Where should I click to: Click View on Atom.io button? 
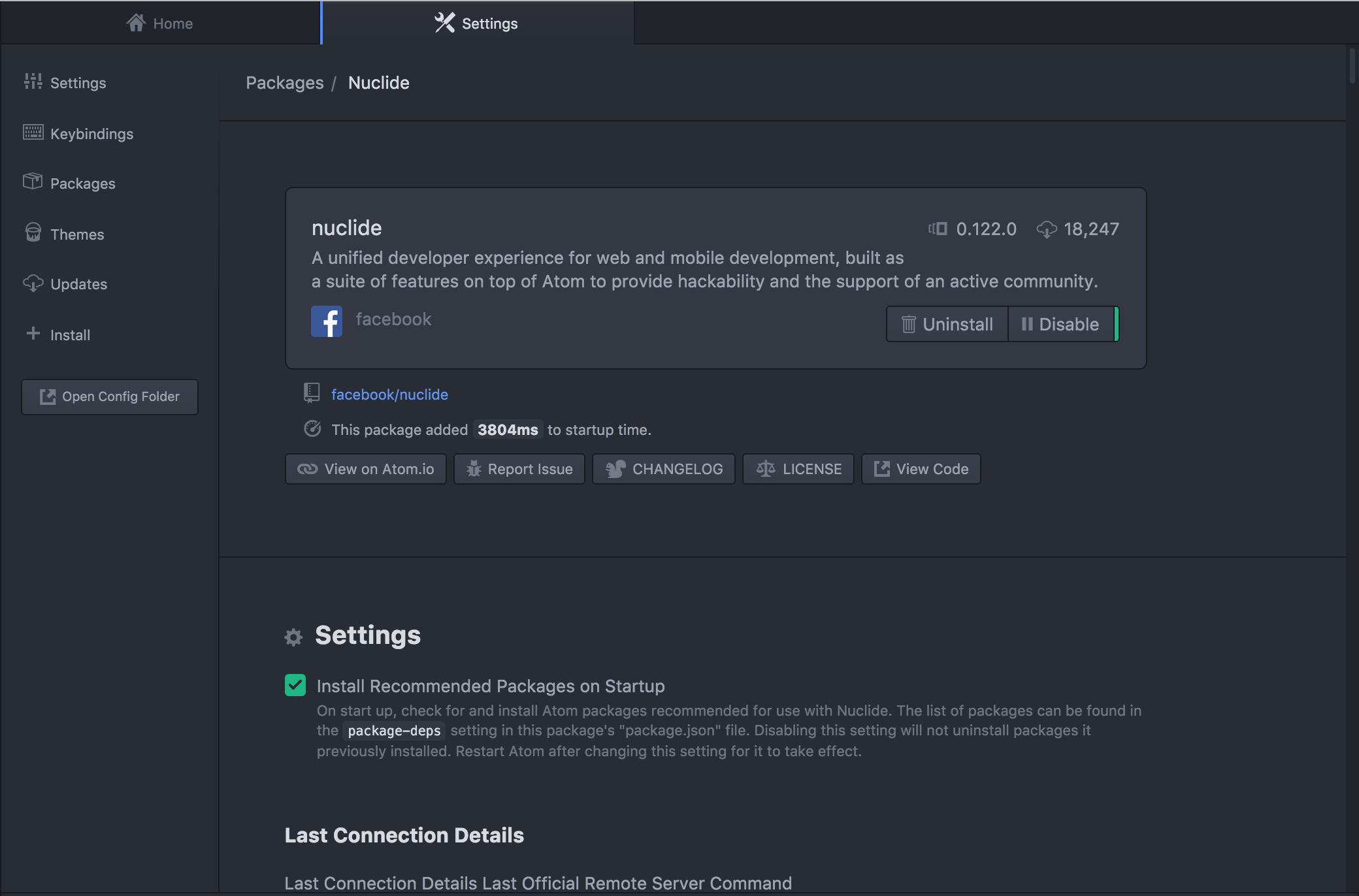pyautogui.click(x=365, y=469)
